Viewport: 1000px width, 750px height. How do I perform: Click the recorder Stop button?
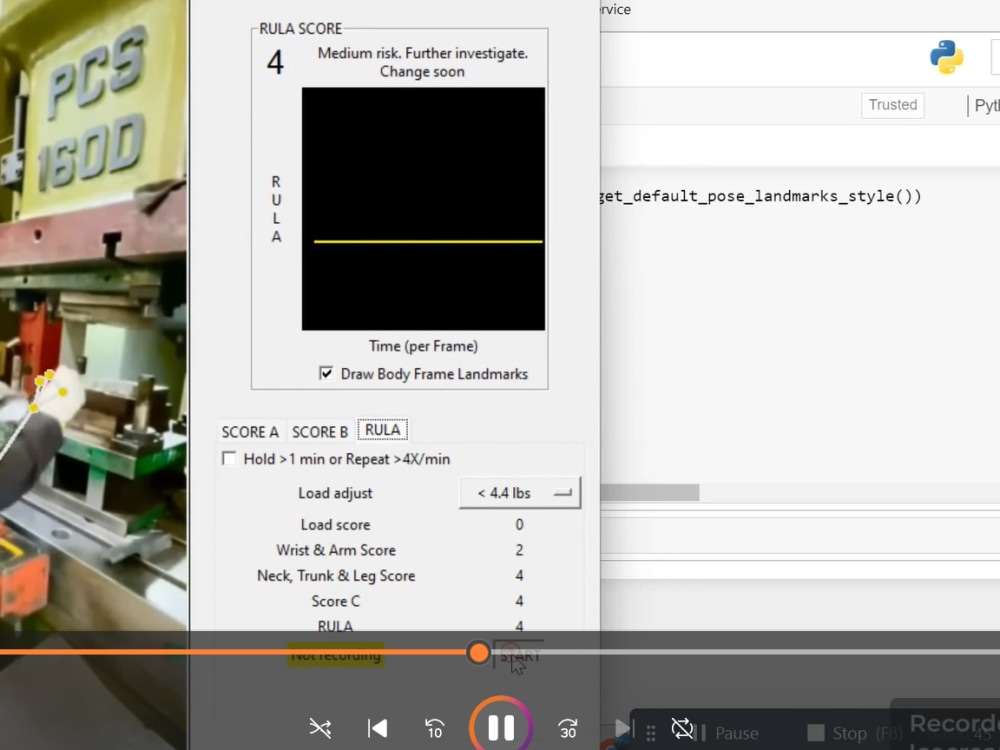(x=855, y=733)
